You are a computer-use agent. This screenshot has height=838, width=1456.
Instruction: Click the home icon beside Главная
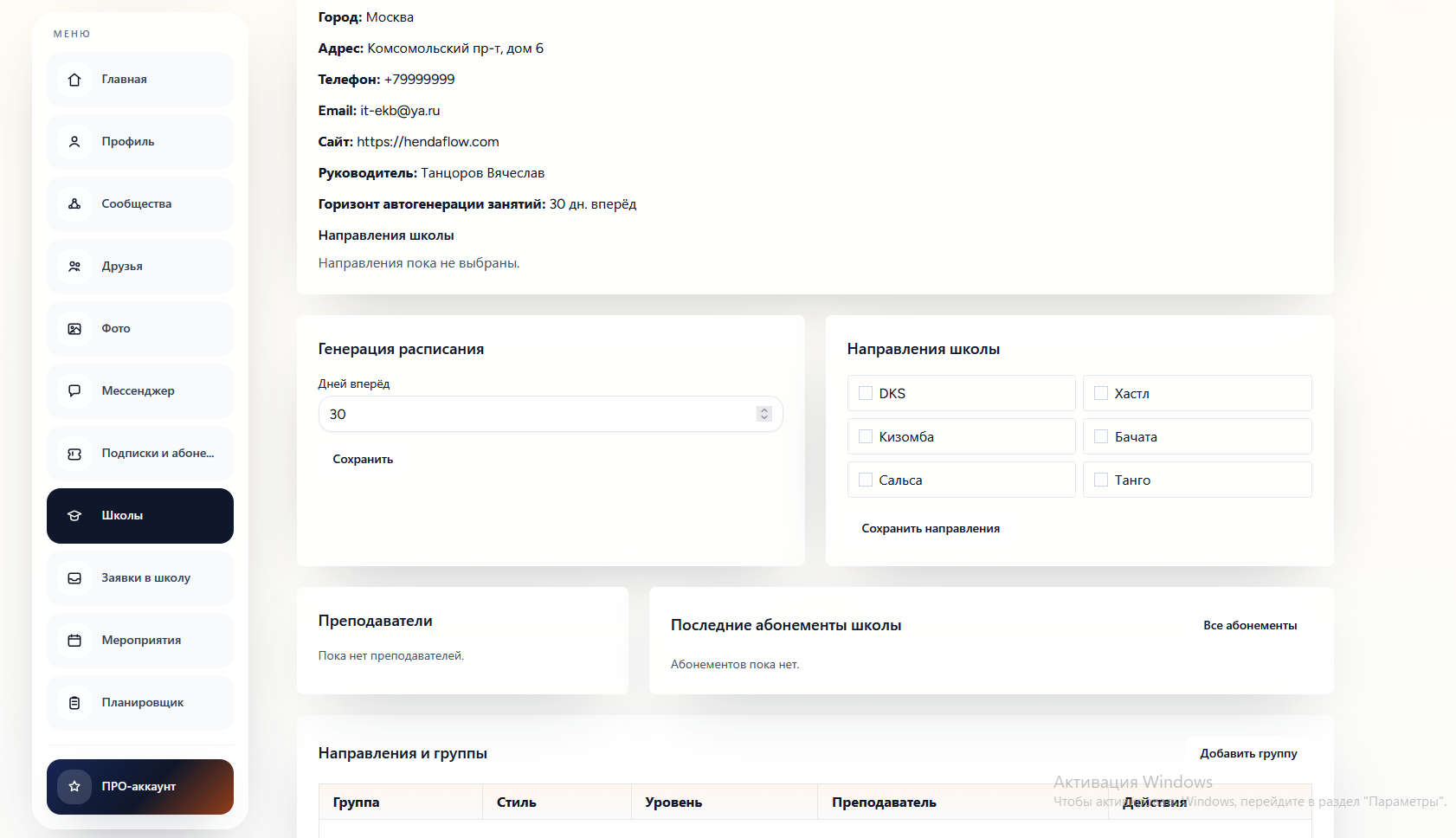click(x=74, y=80)
